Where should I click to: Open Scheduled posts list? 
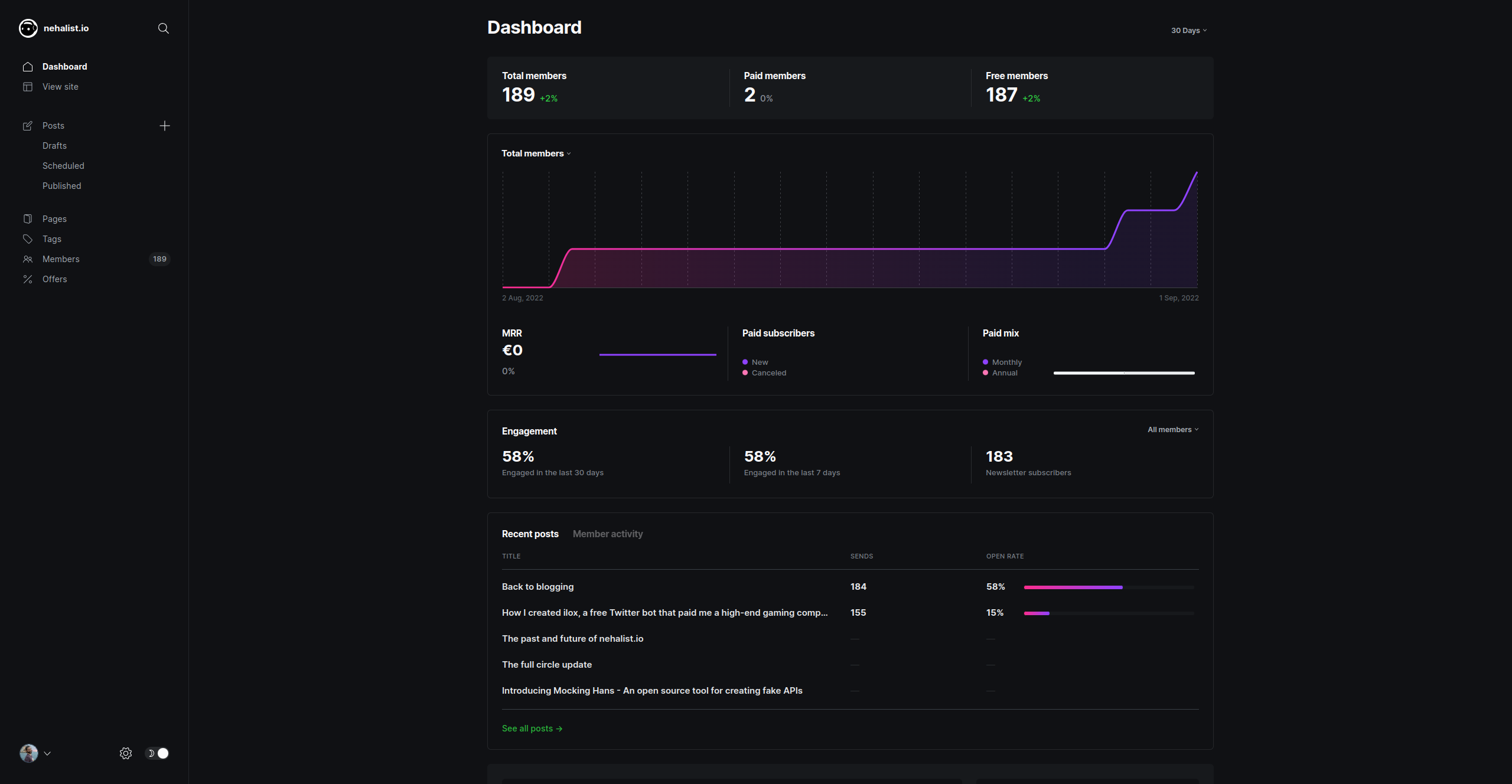pyautogui.click(x=63, y=166)
